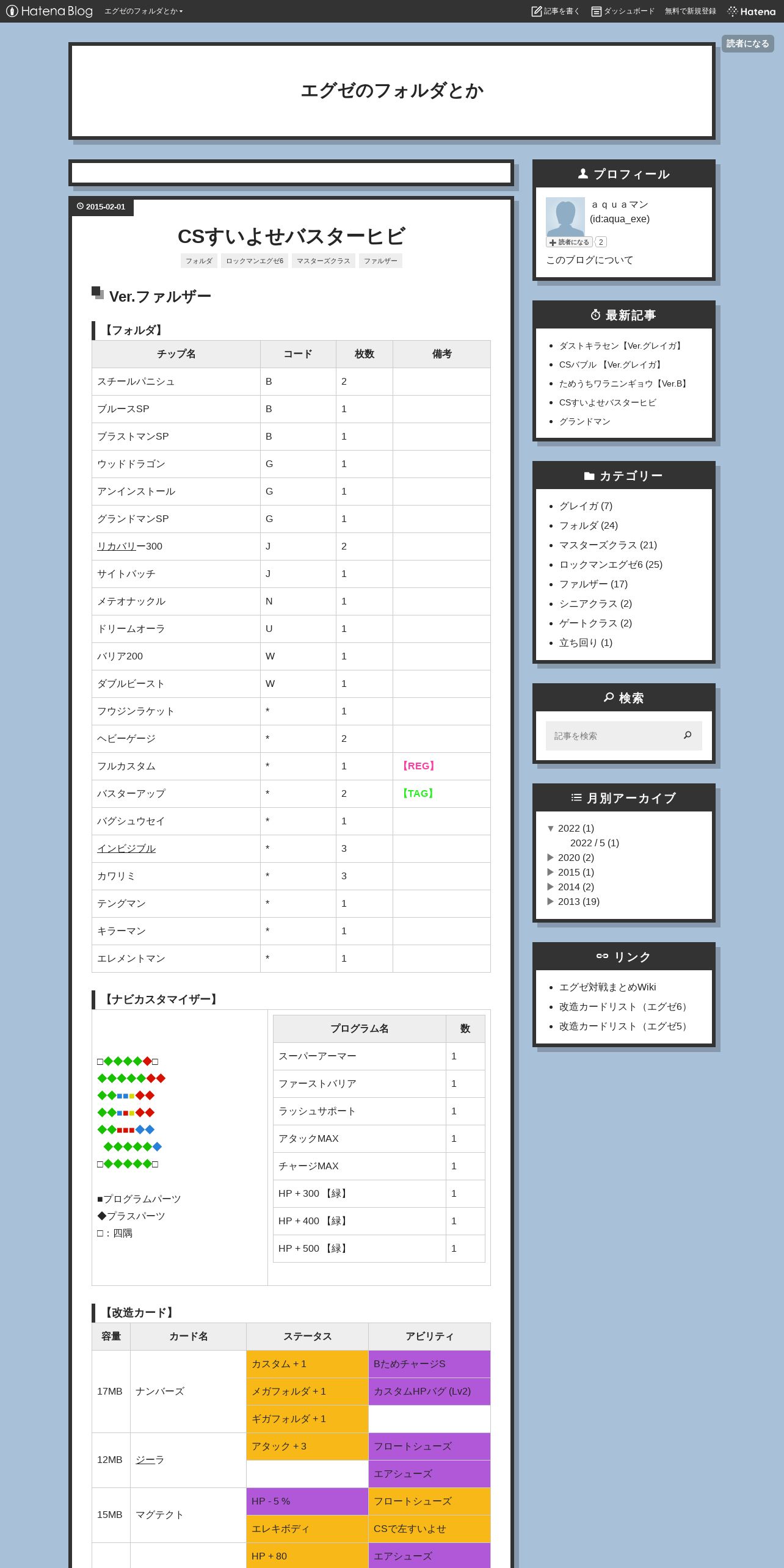Click インビジブル keyword link in table

click(126, 849)
